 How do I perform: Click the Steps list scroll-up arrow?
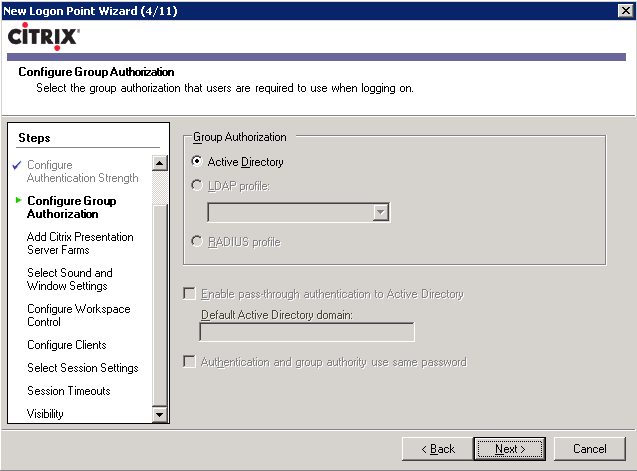tap(160, 163)
